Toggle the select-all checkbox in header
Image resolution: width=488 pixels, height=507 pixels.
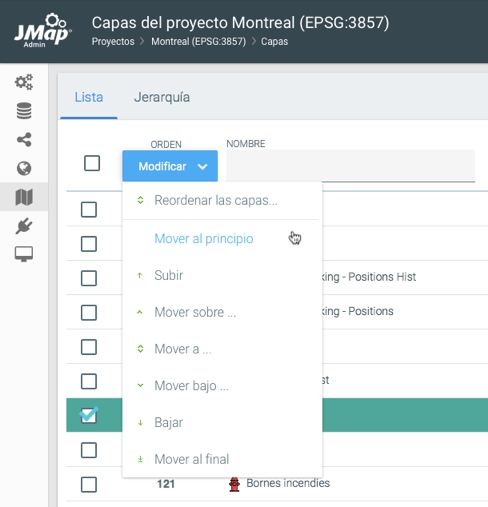[x=92, y=163]
